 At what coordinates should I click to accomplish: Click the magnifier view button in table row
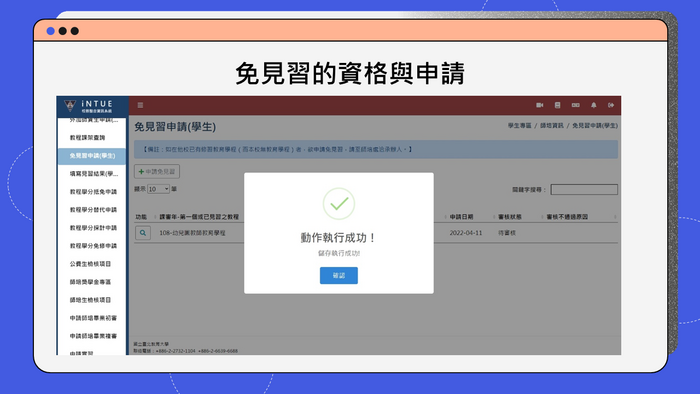pos(143,233)
